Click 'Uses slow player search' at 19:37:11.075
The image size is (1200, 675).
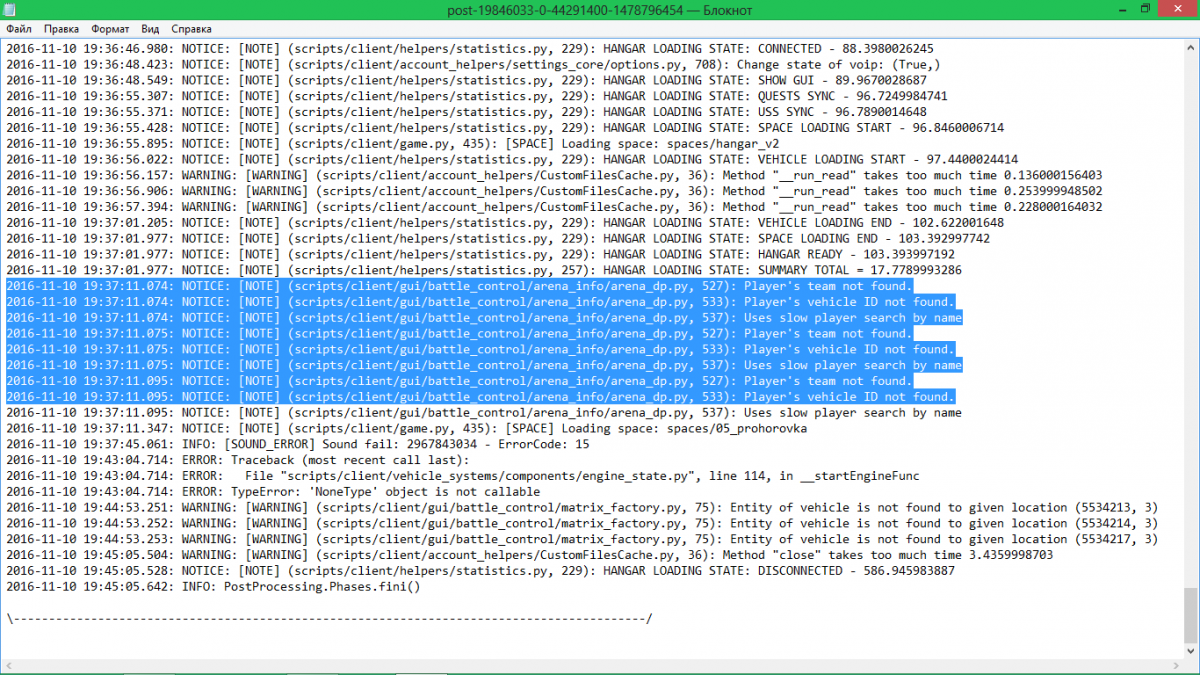(826, 365)
